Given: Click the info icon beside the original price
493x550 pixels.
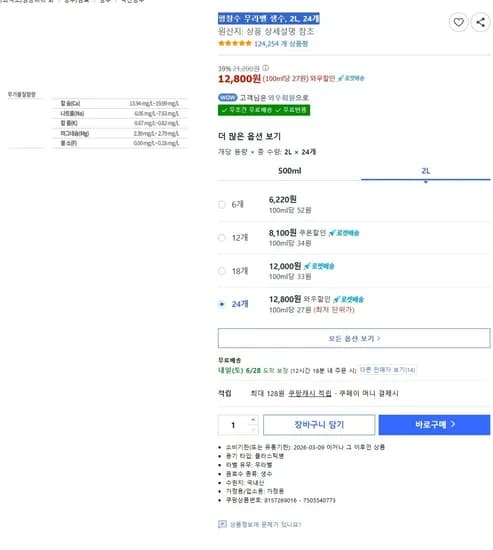Looking at the screenshot, I should click(266, 68).
